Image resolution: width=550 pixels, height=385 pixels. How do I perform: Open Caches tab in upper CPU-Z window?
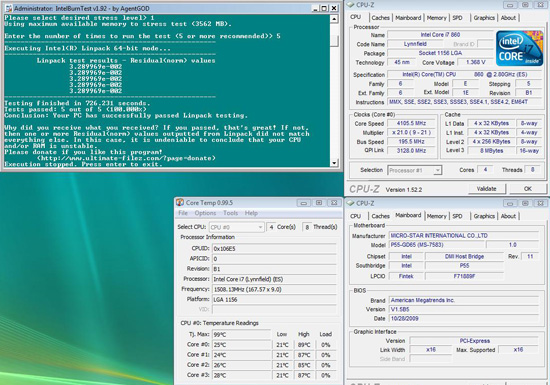click(x=380, y=18)
